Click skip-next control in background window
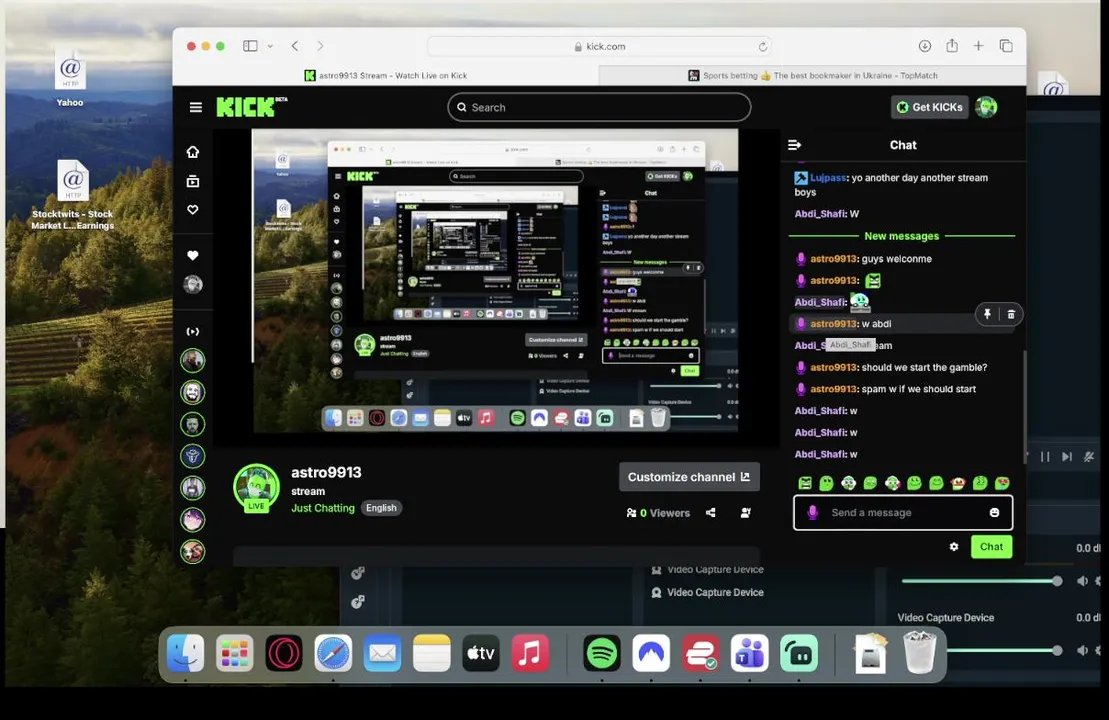The height and width of the screenshot is (720, 1109). coord(1067,457)
